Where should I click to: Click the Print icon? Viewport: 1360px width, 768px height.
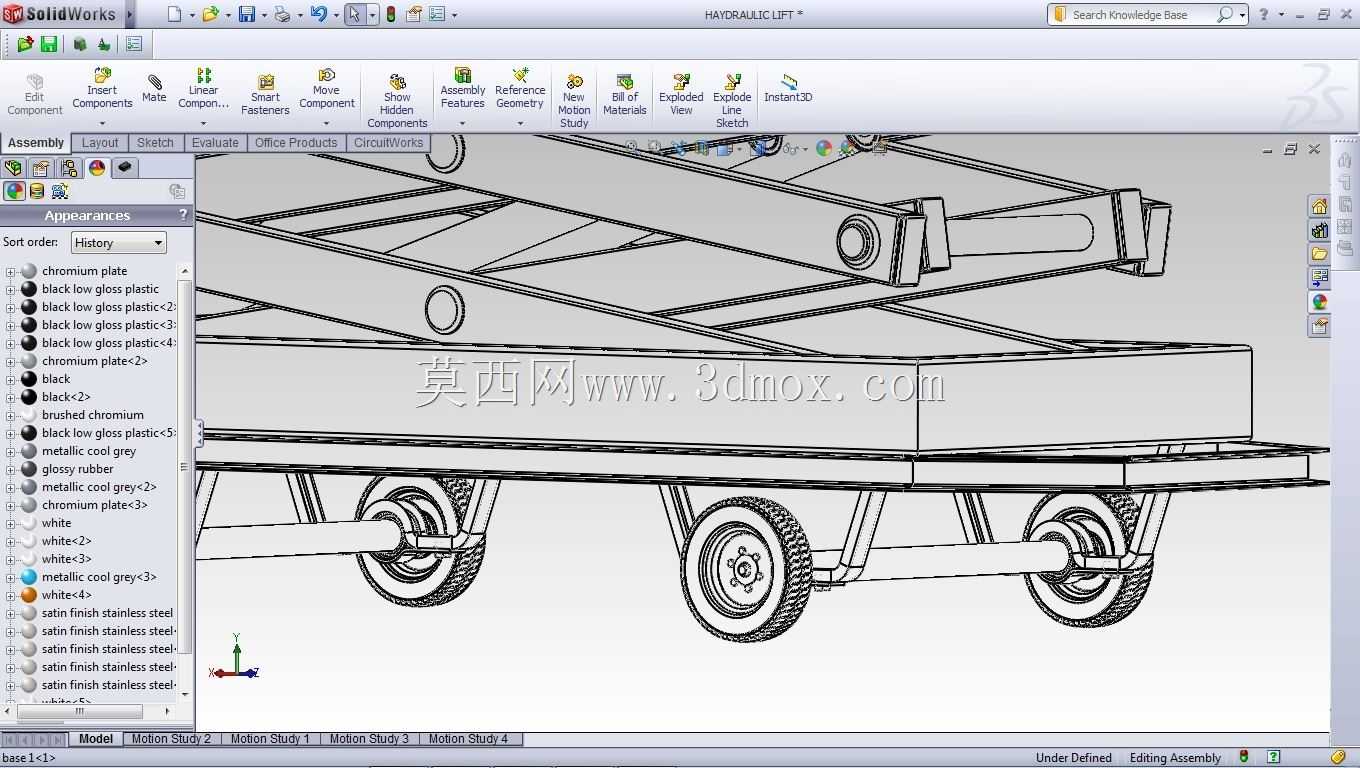[x=282, y=14]
